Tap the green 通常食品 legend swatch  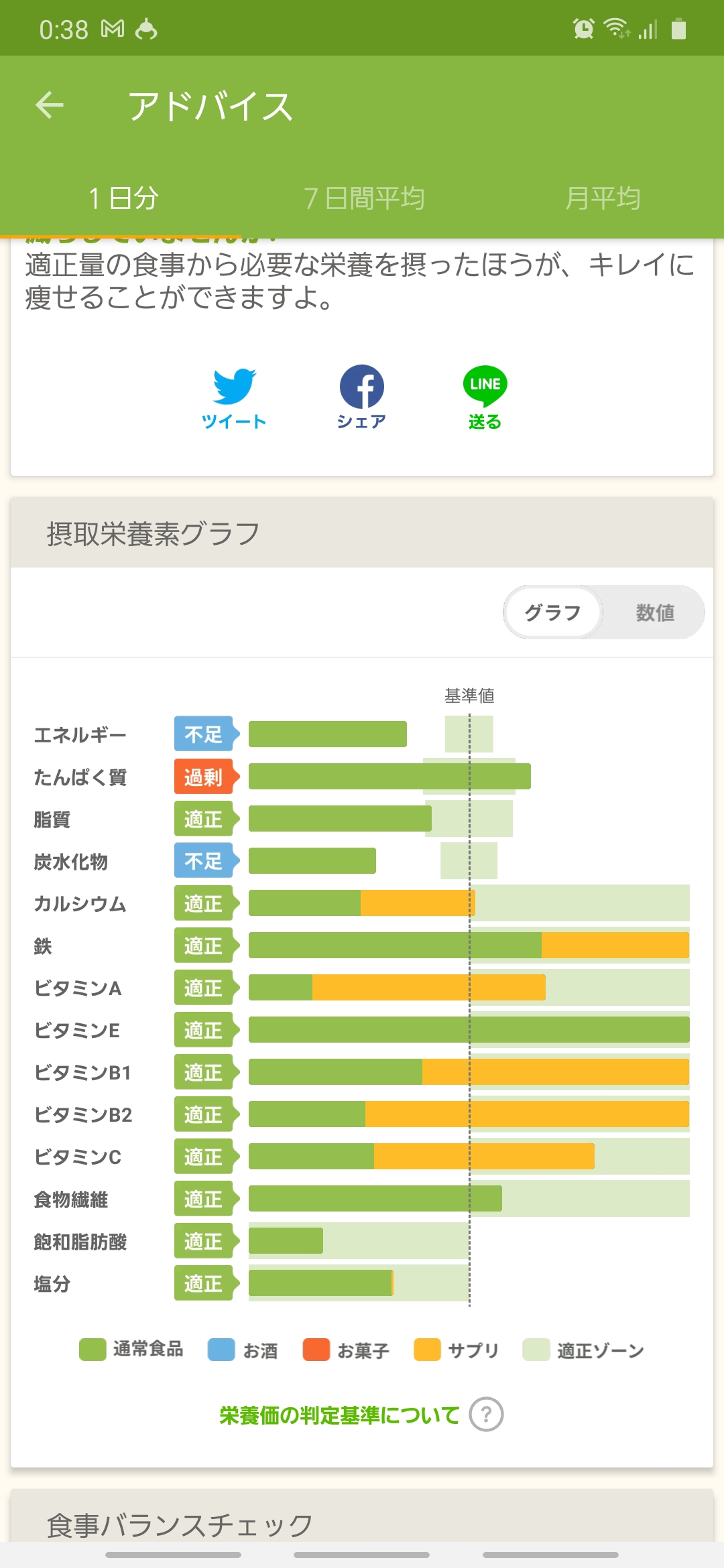pos(93,1350)
